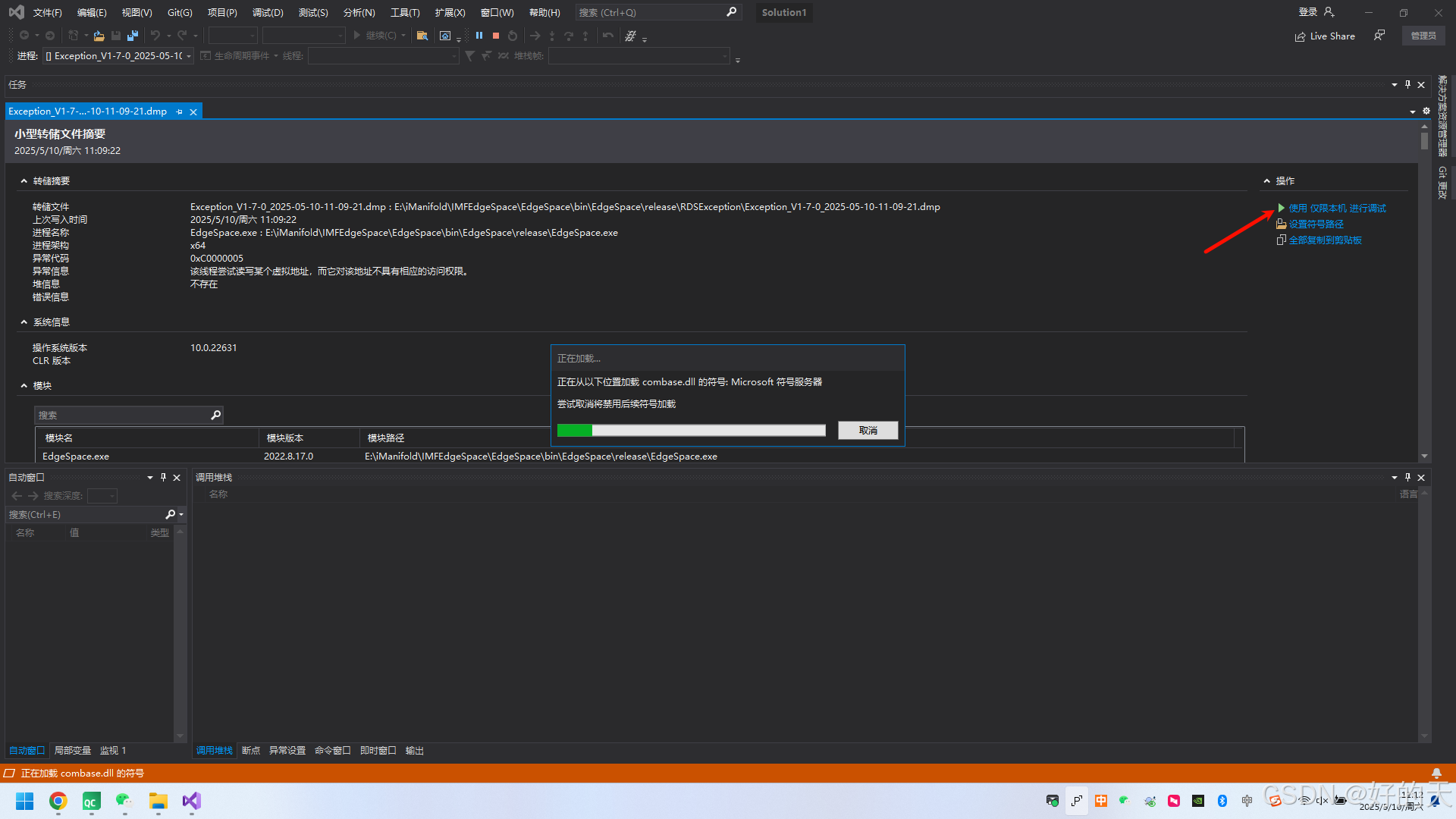Click search icon in module search box
The width and height of the screenshot is (1456, 819).
(215, 415)
